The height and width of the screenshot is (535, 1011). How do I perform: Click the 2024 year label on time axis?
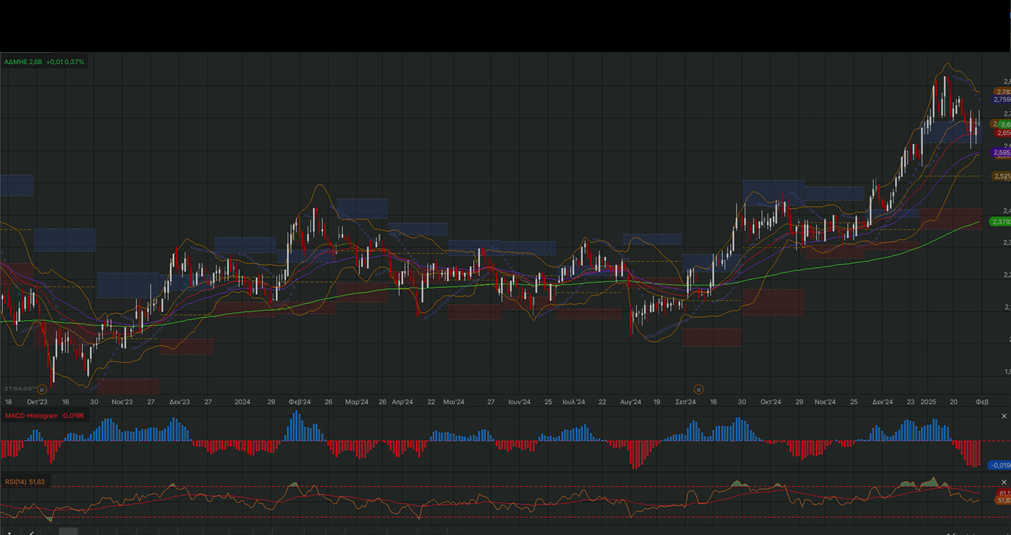[x=242, y=402]
